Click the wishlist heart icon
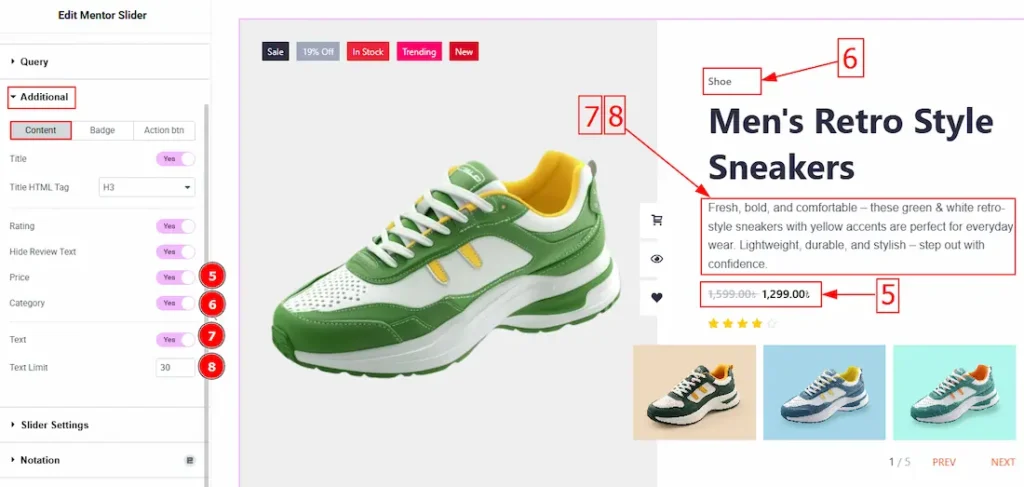1024x487 pixels. point(657,298)
